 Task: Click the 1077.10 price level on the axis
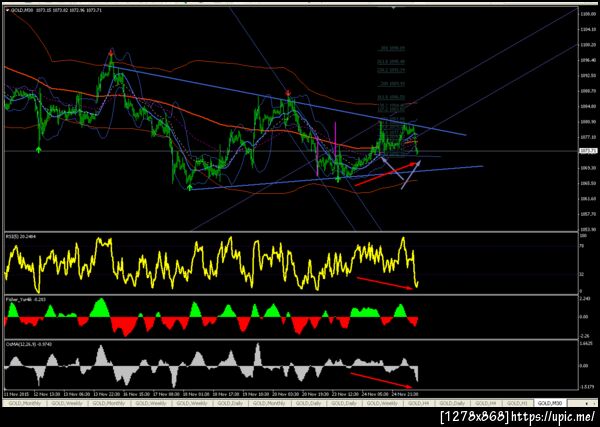(587, 137)
